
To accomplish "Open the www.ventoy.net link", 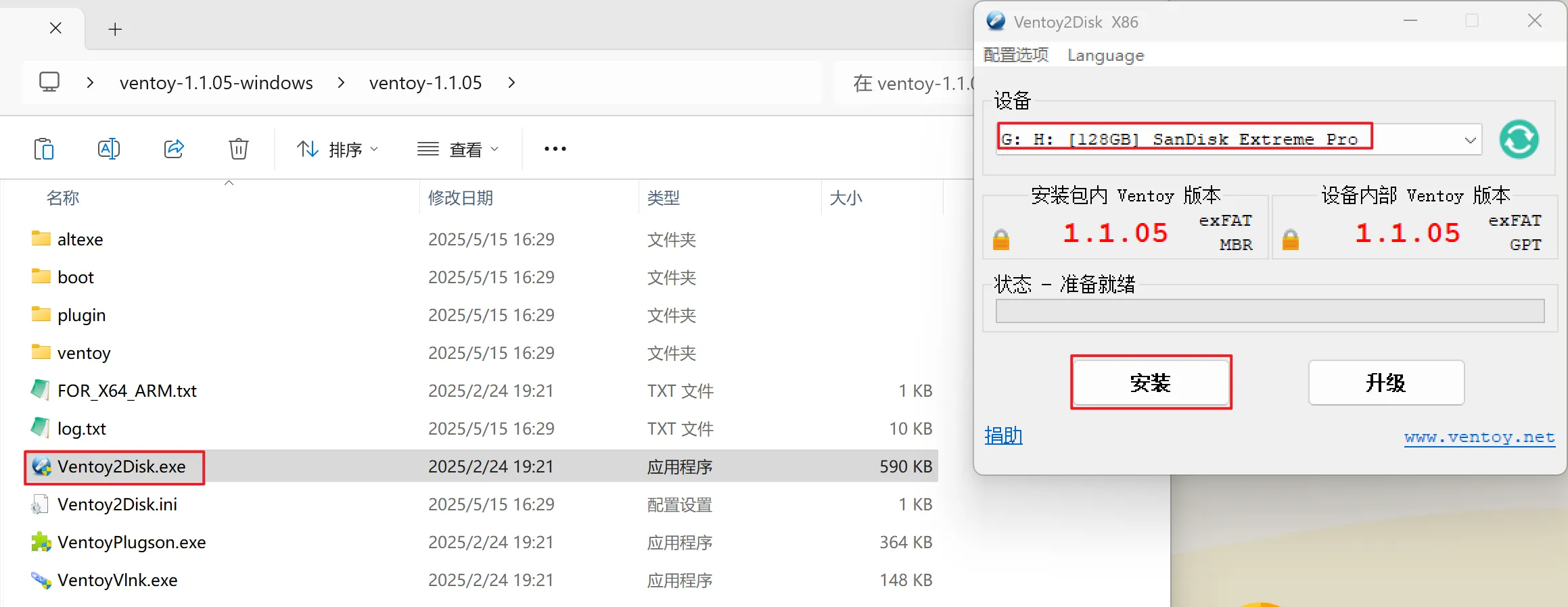I will click(x=1479, y=438).
